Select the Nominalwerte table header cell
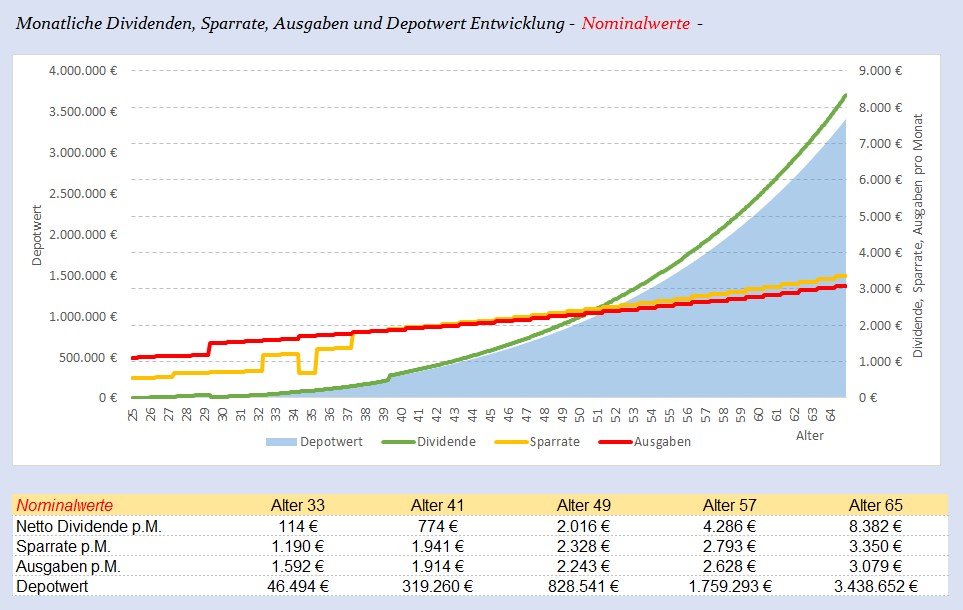This screenshot has height=610, width=963. pyautogui.click(x=64, y=505)
